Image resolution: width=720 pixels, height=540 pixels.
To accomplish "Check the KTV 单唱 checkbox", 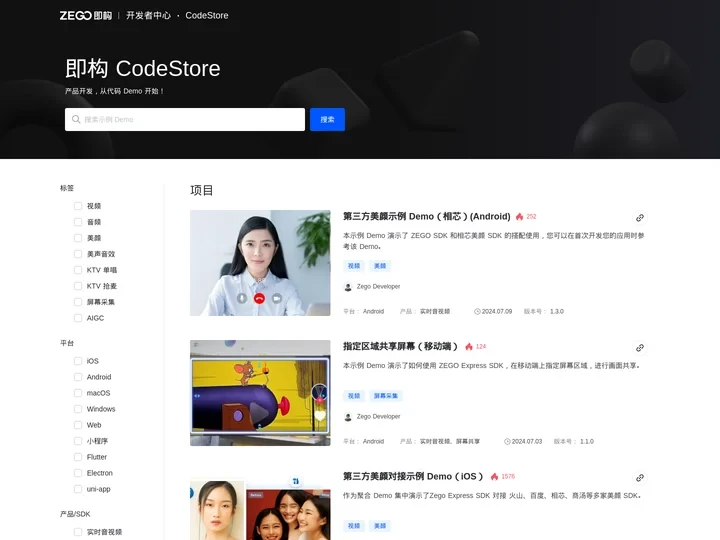I will click(78, 270).
